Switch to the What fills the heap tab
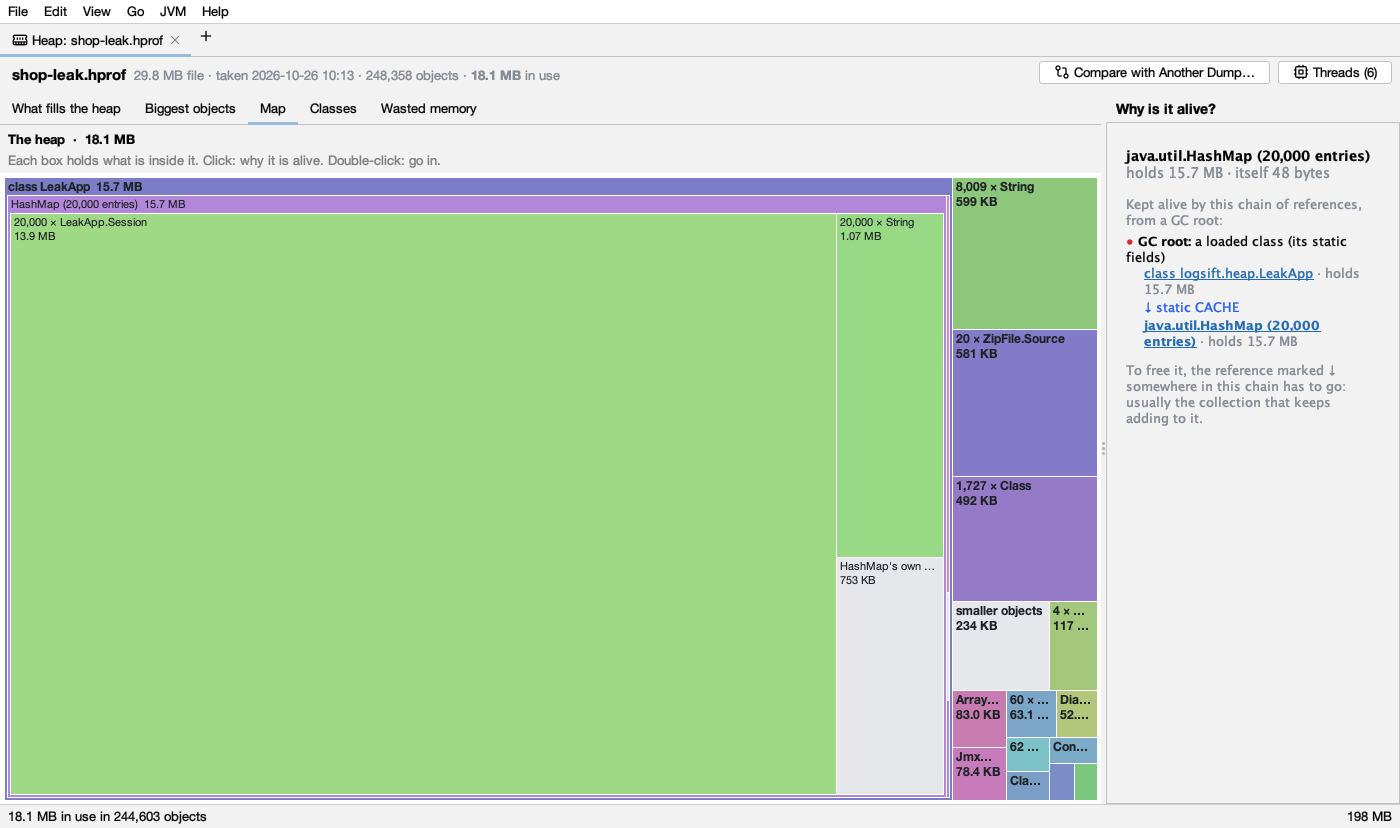This screenshot has width=1400, height=828. (66, 108)
